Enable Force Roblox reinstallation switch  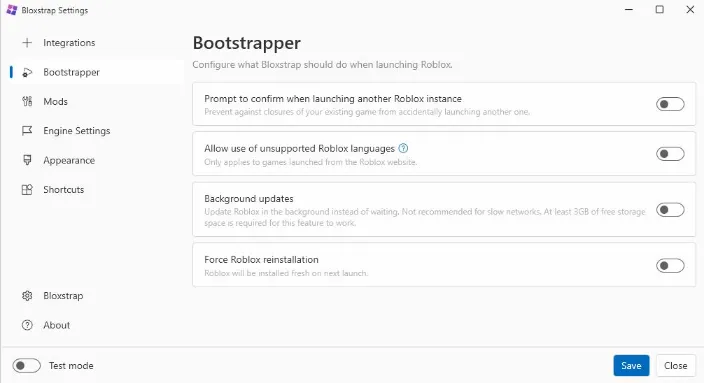[670, 266]
